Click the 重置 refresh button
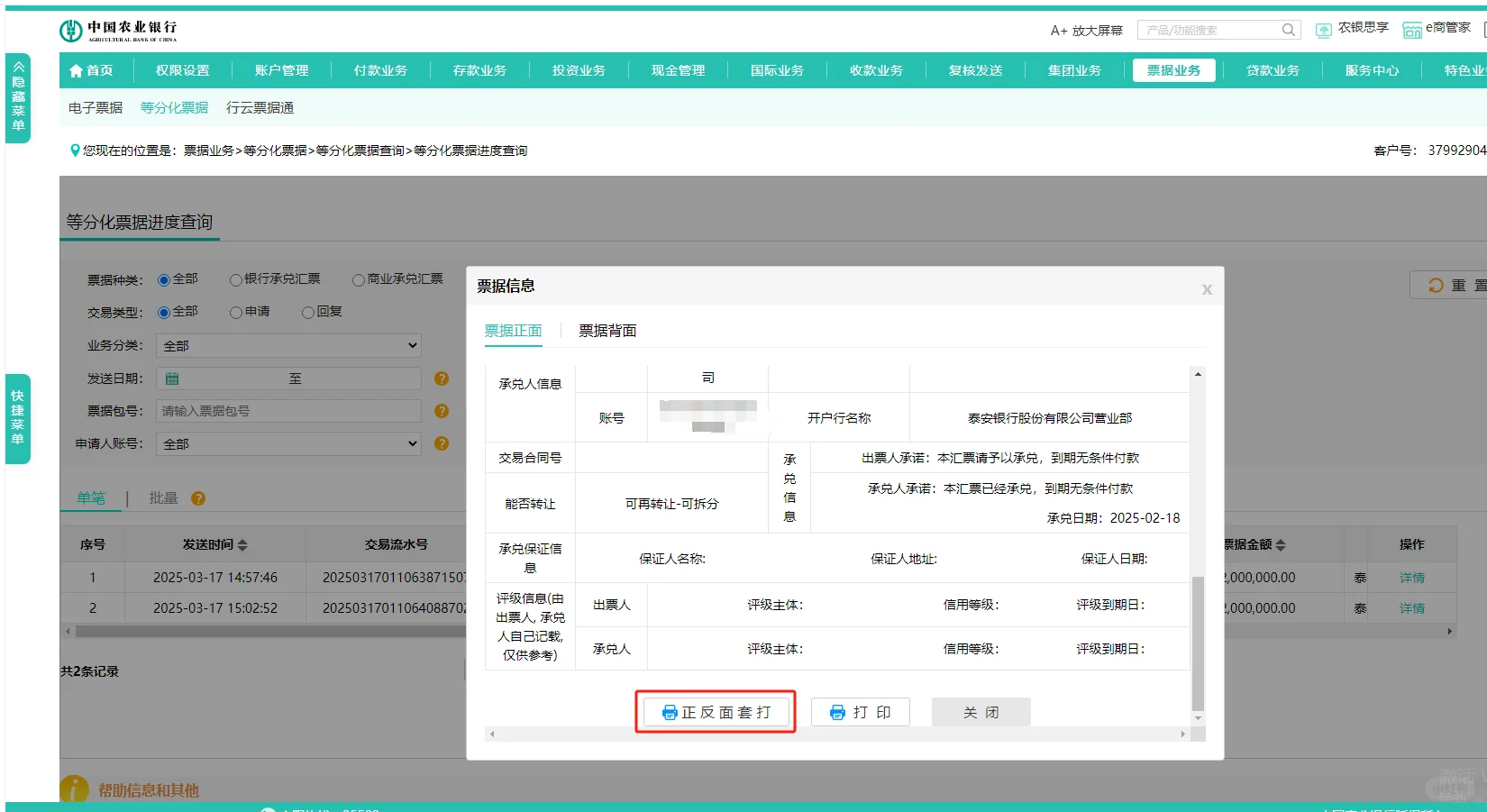This screenshot has height=812, width=1487. [1449, 286]
